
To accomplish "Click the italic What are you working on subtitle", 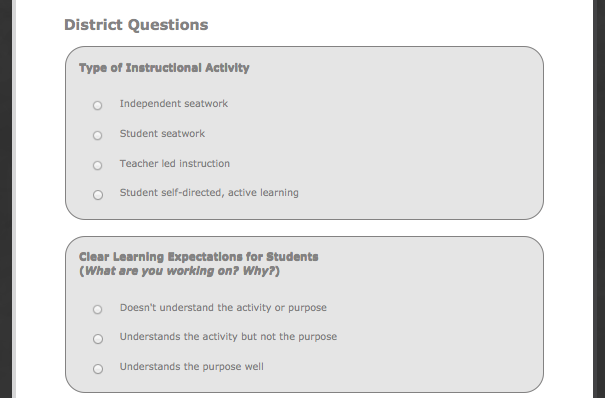I will [179, 271].
